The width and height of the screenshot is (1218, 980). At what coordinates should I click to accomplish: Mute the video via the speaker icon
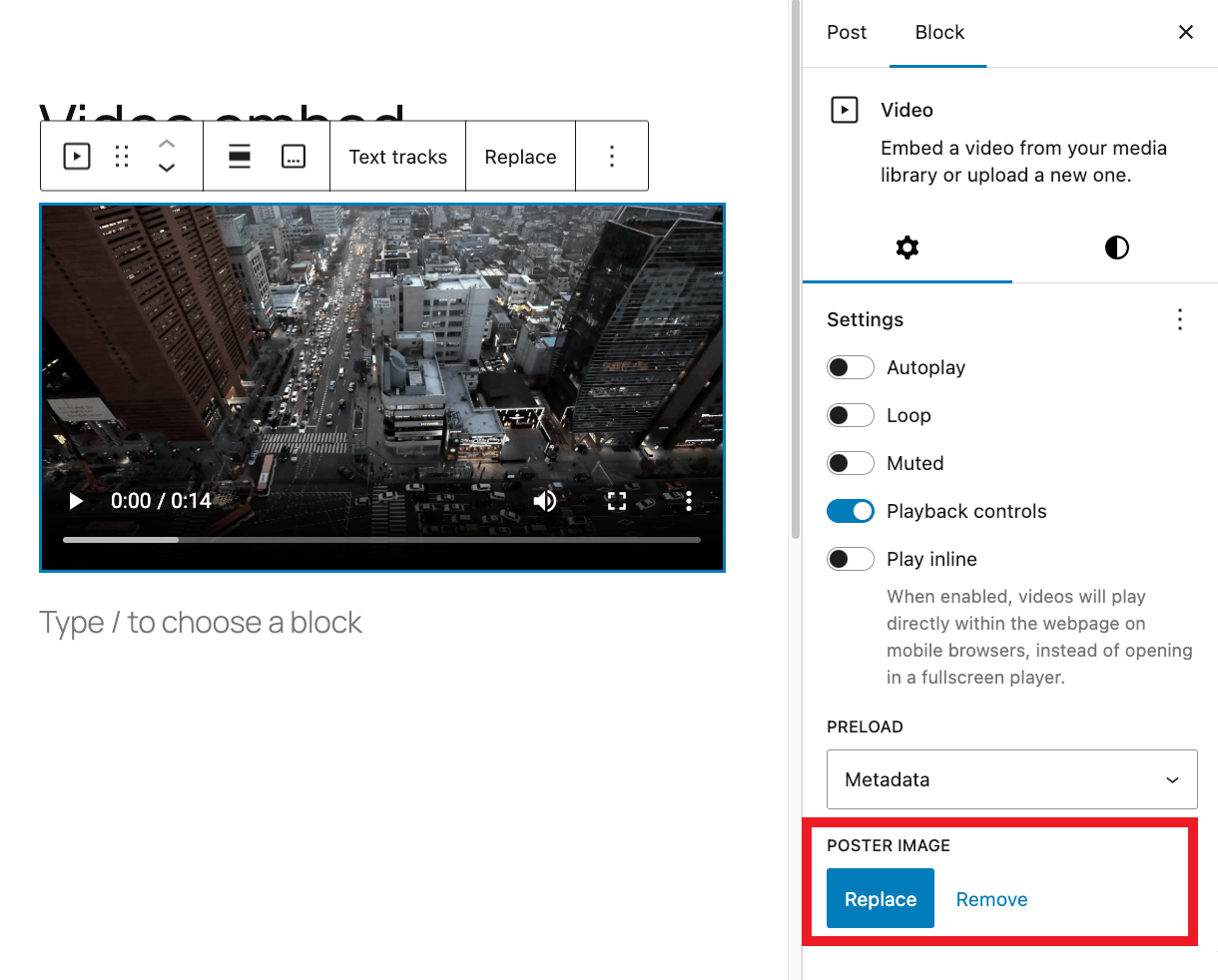point(545,500)
